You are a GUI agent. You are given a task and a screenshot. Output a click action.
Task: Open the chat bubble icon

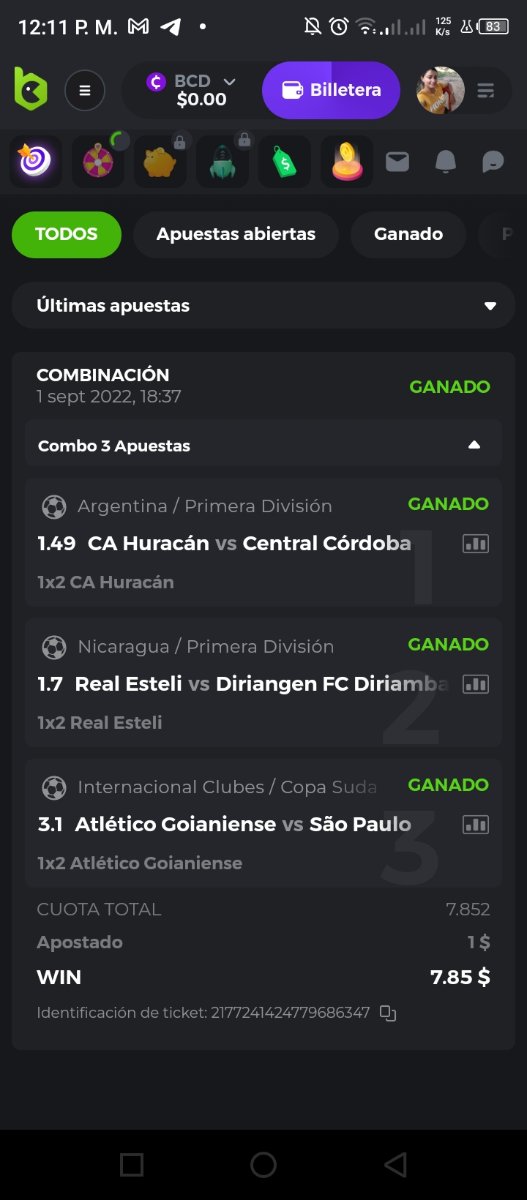[493, 161]
